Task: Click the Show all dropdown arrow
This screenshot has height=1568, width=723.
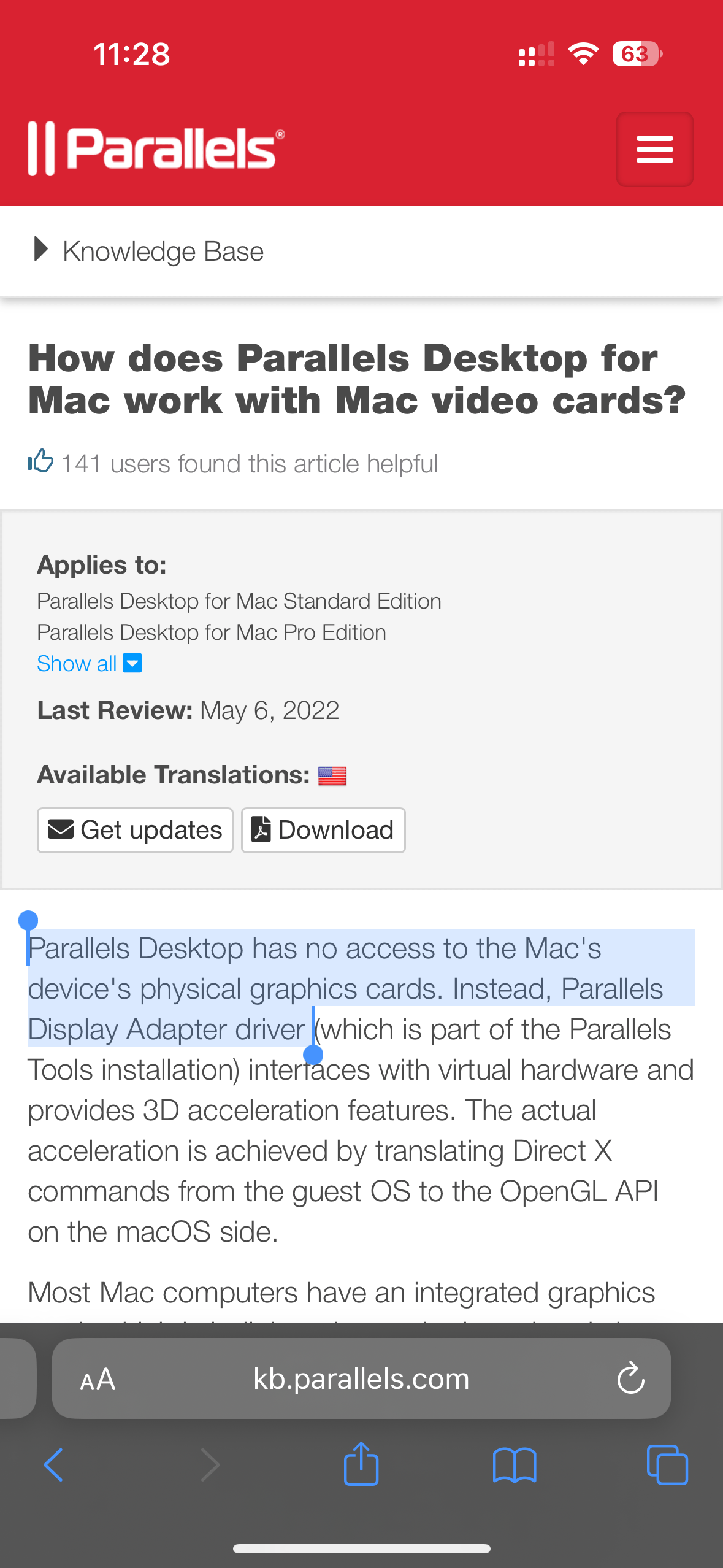Action: tap(132, 663)
